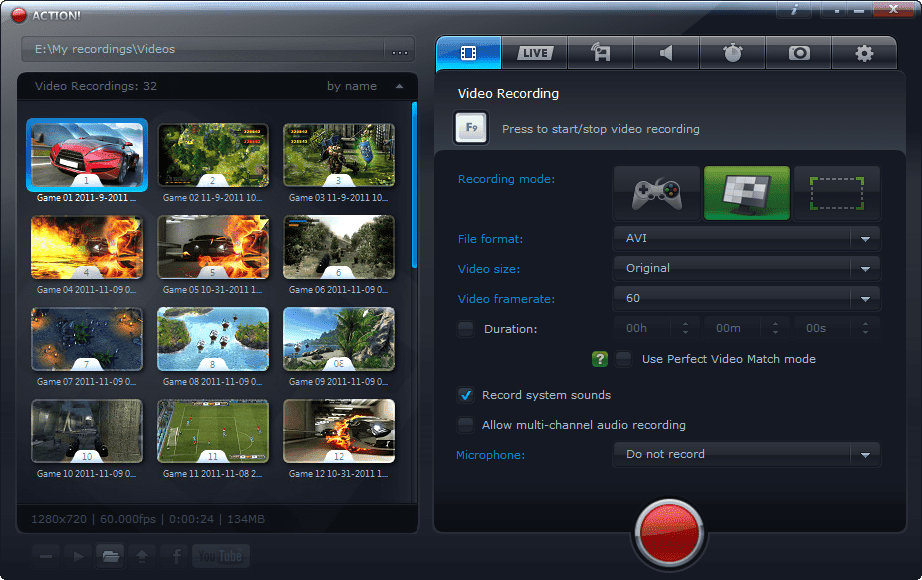922x580 pixels.
Task: Open the Video size Original dropdown
Action: (x=747, y=268)
